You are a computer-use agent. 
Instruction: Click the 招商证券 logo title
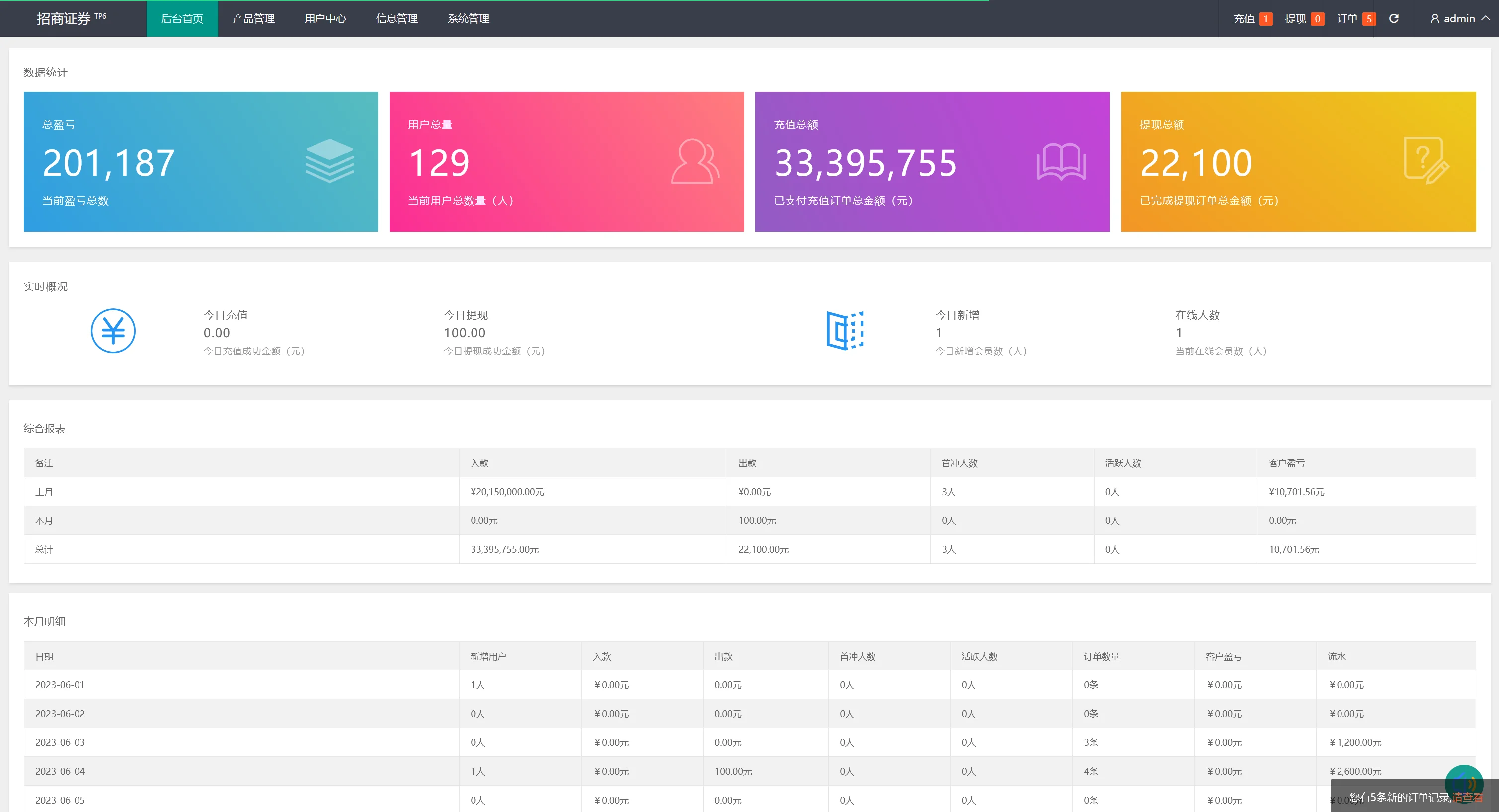tap(64, 18)
